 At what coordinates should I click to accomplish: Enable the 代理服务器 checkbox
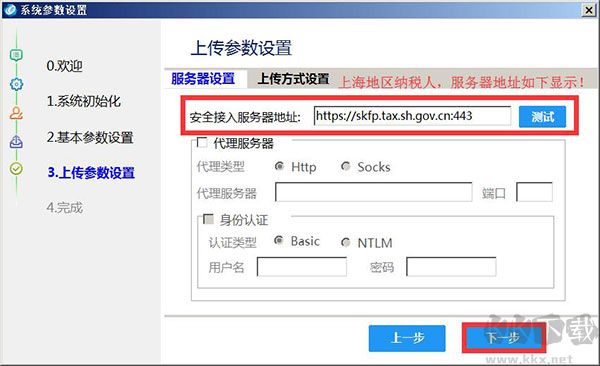point(202,142)
